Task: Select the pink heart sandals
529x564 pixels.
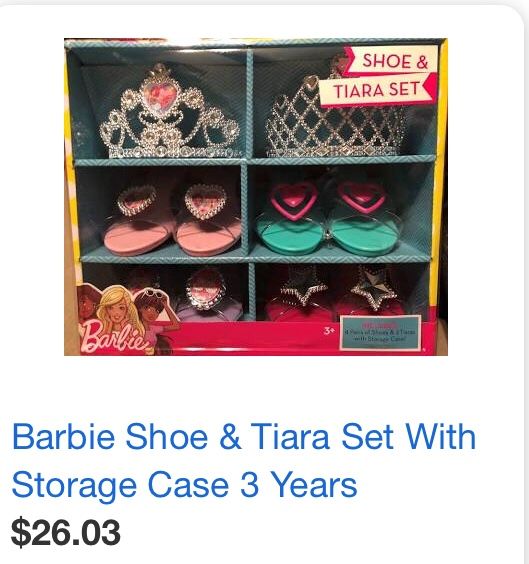Action: click(x=172, y=220)
